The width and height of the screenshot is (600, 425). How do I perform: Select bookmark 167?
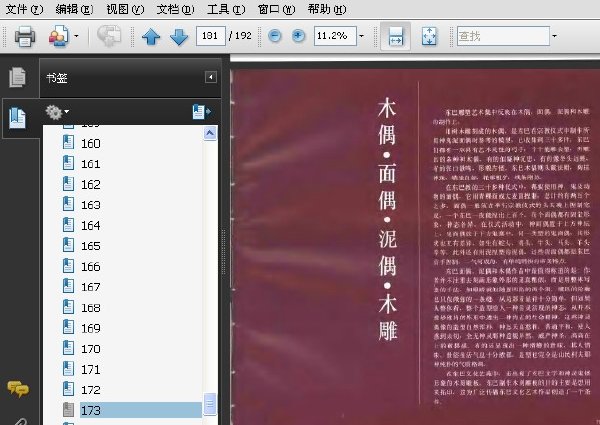91,287
